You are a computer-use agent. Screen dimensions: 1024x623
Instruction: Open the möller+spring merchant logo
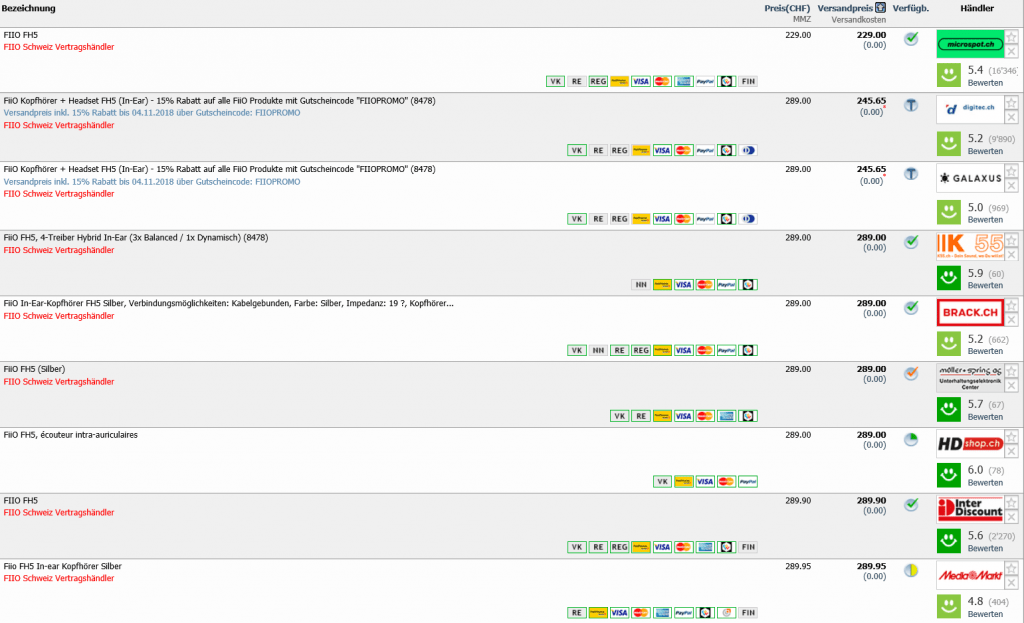970,377
